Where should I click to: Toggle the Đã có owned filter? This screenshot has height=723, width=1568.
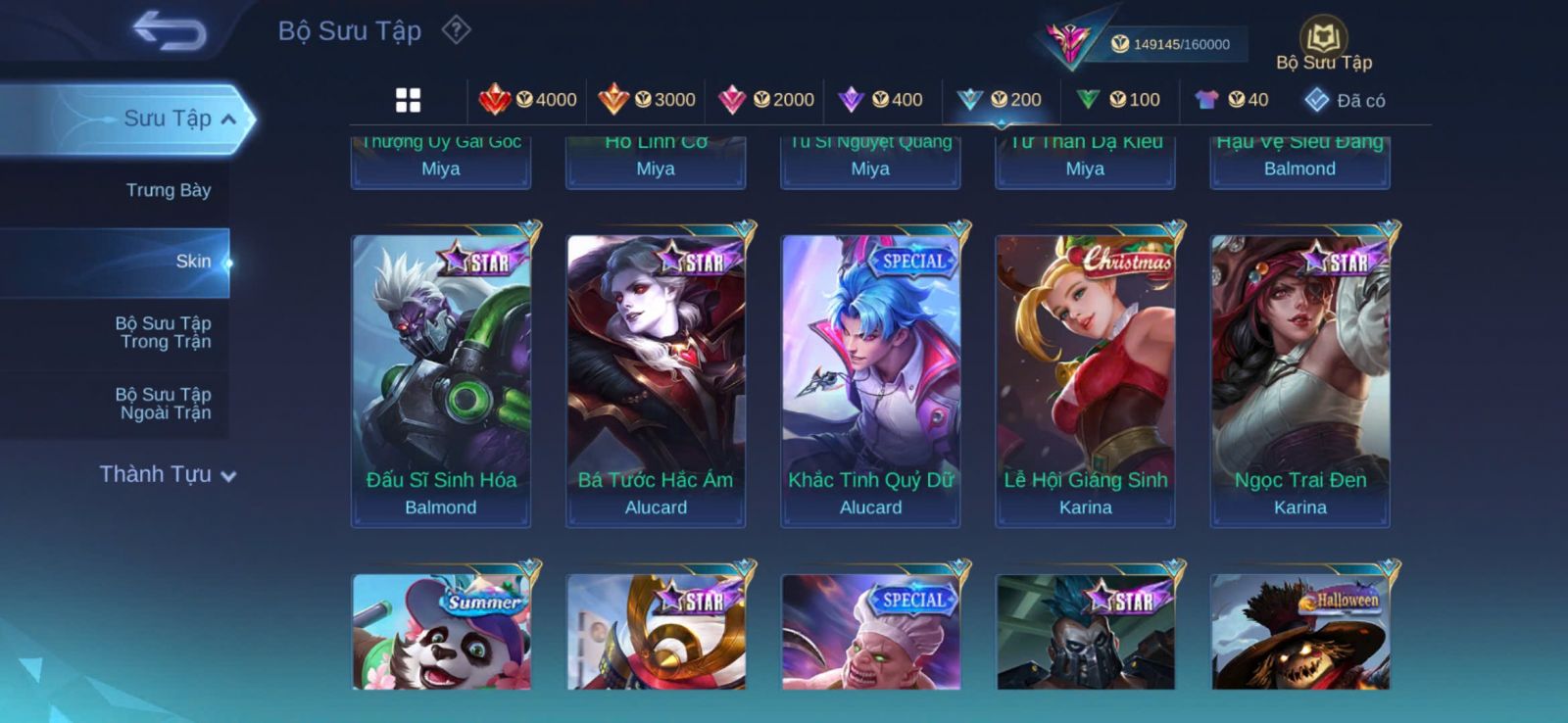(x=1345, y=100)
